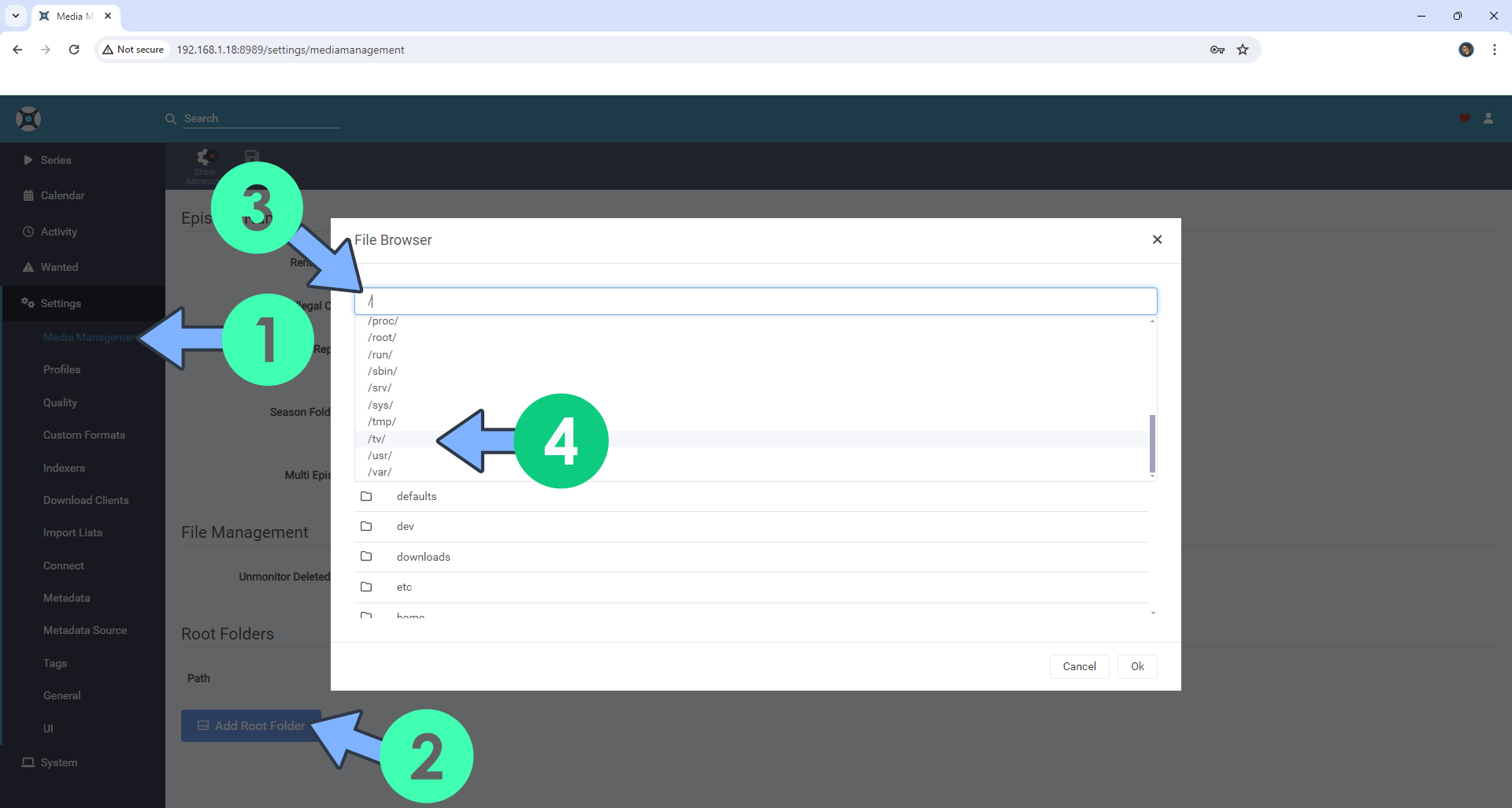Select the Activity icon in the sidebar
Screen dimensions: 1512x808
click(28, 232)
